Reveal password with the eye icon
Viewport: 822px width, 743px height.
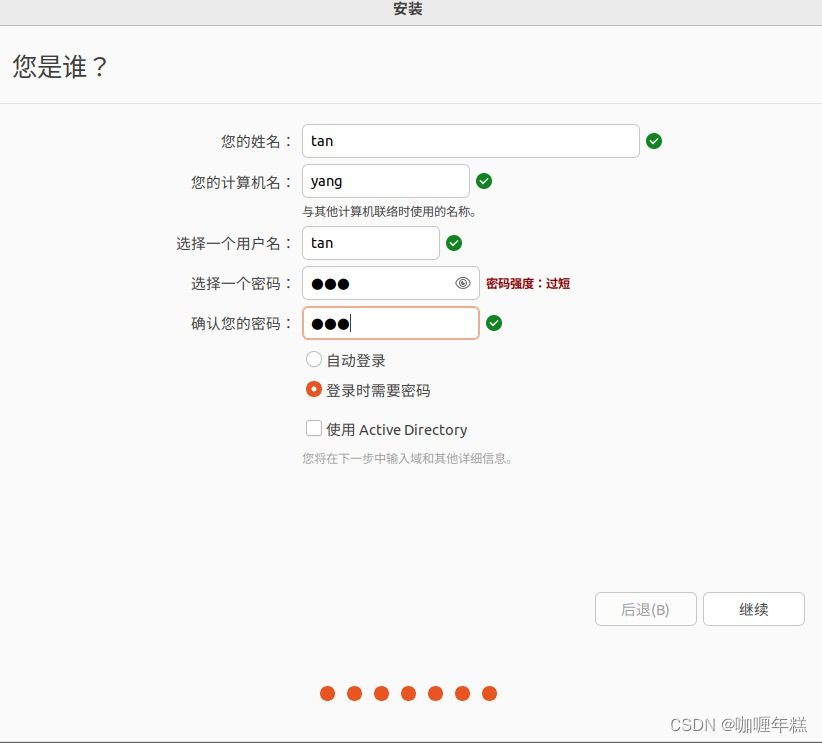[x=463, y=283]
